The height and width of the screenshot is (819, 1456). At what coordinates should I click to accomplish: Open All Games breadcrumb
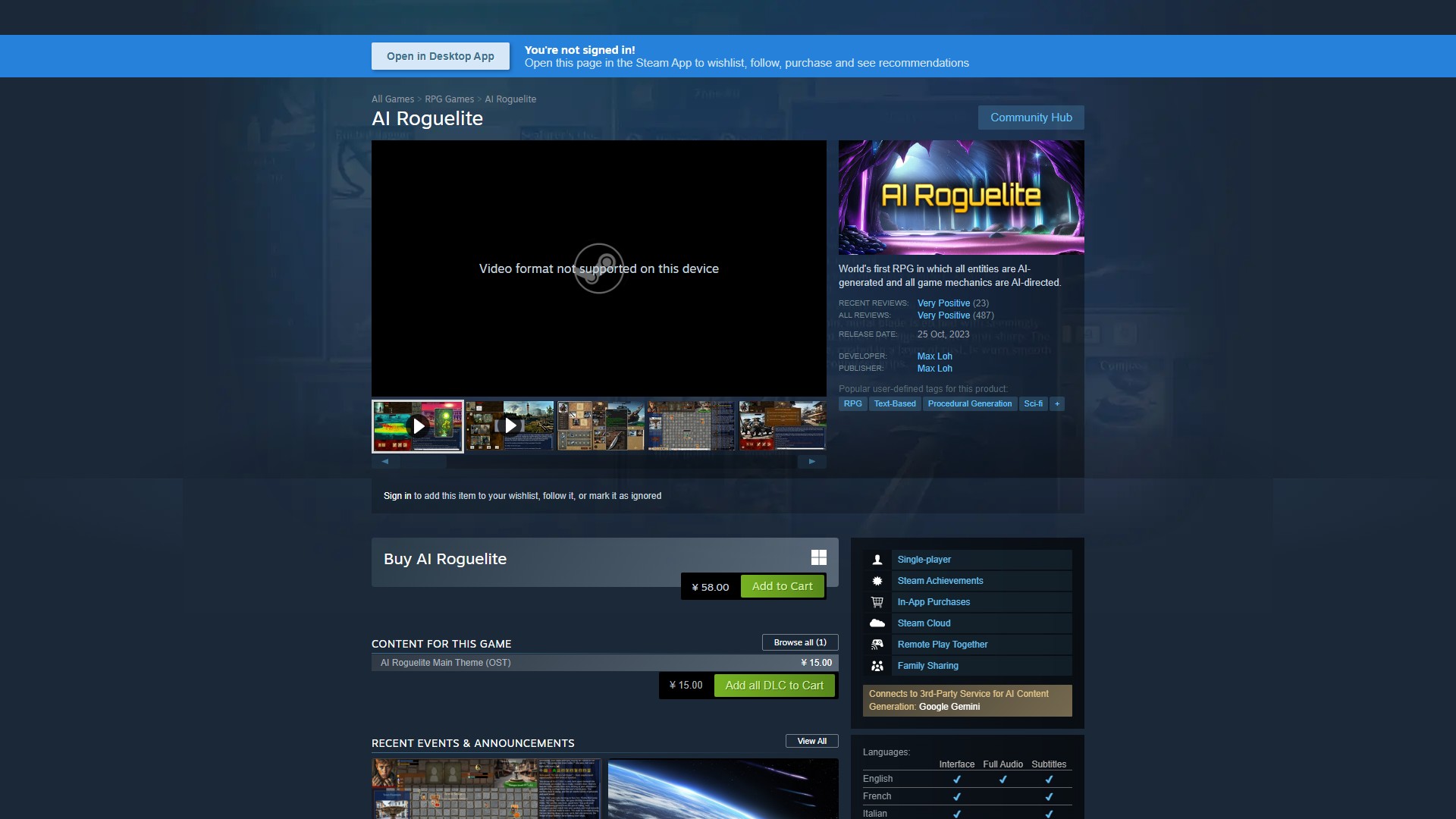point(393,99)
